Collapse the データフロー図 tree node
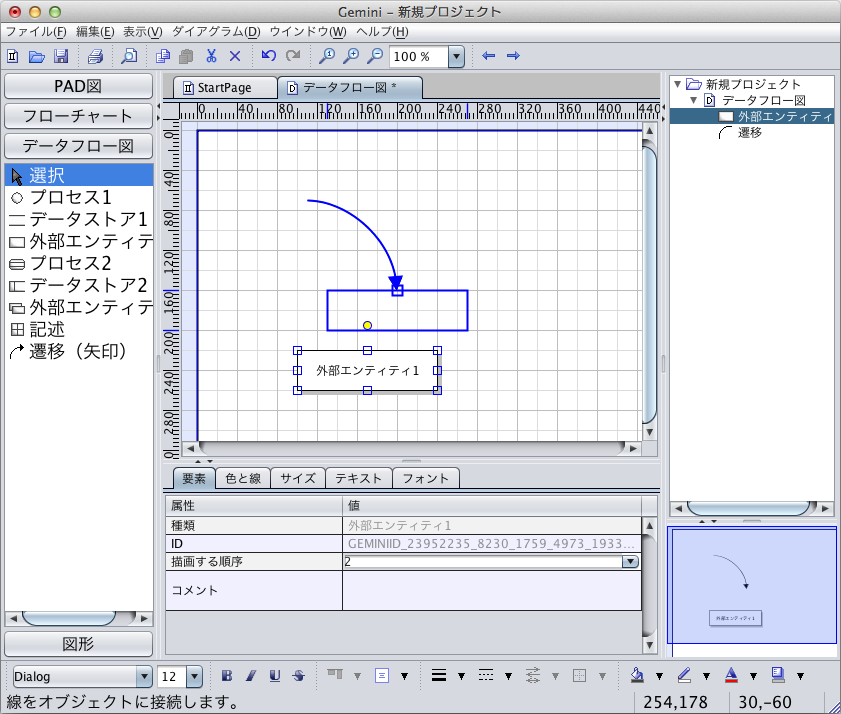841x714 pixels. (694, 100)
